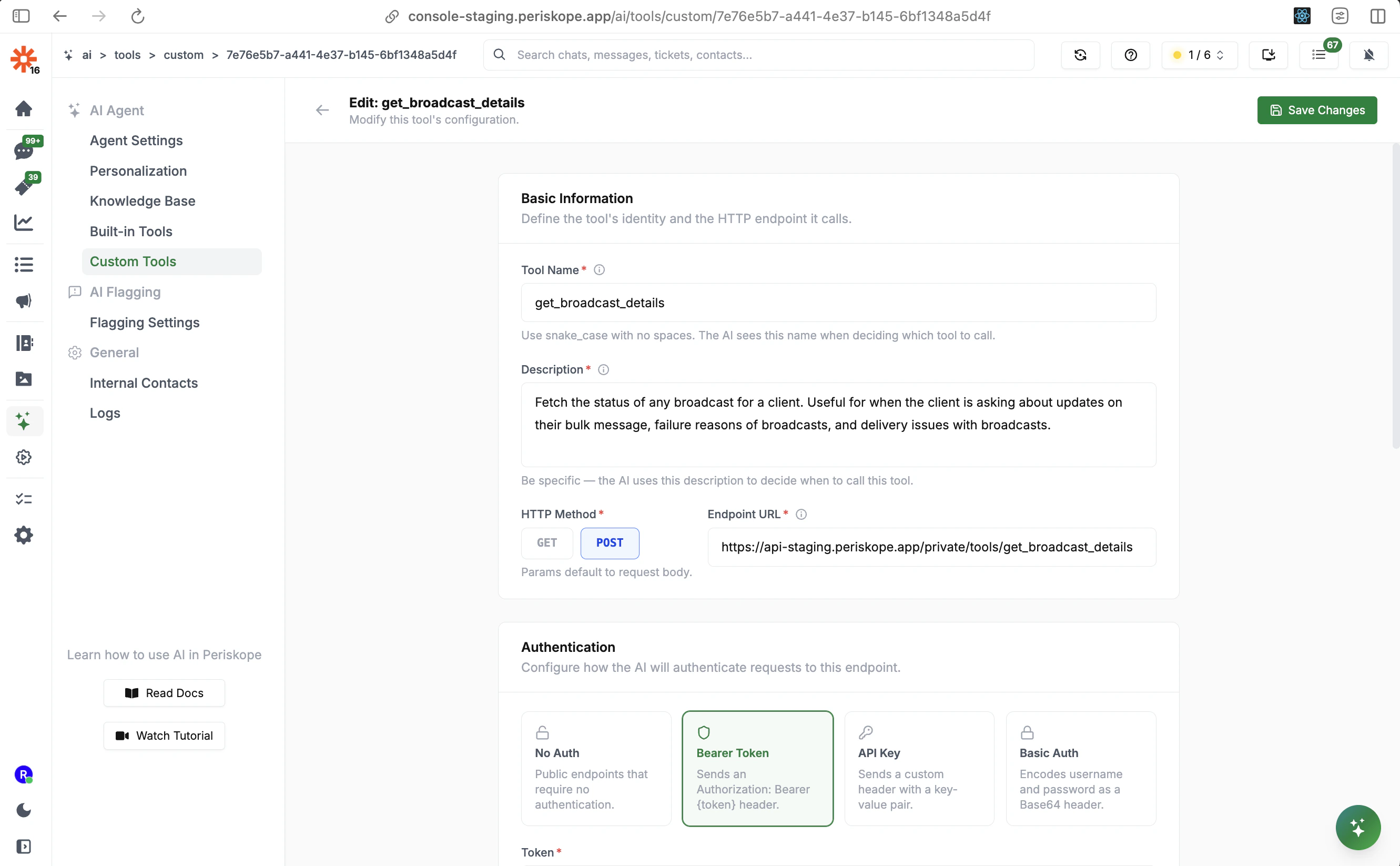
Task: Click the Periskope logo icon
Action: pyautogui.click(x=24, y=59)
